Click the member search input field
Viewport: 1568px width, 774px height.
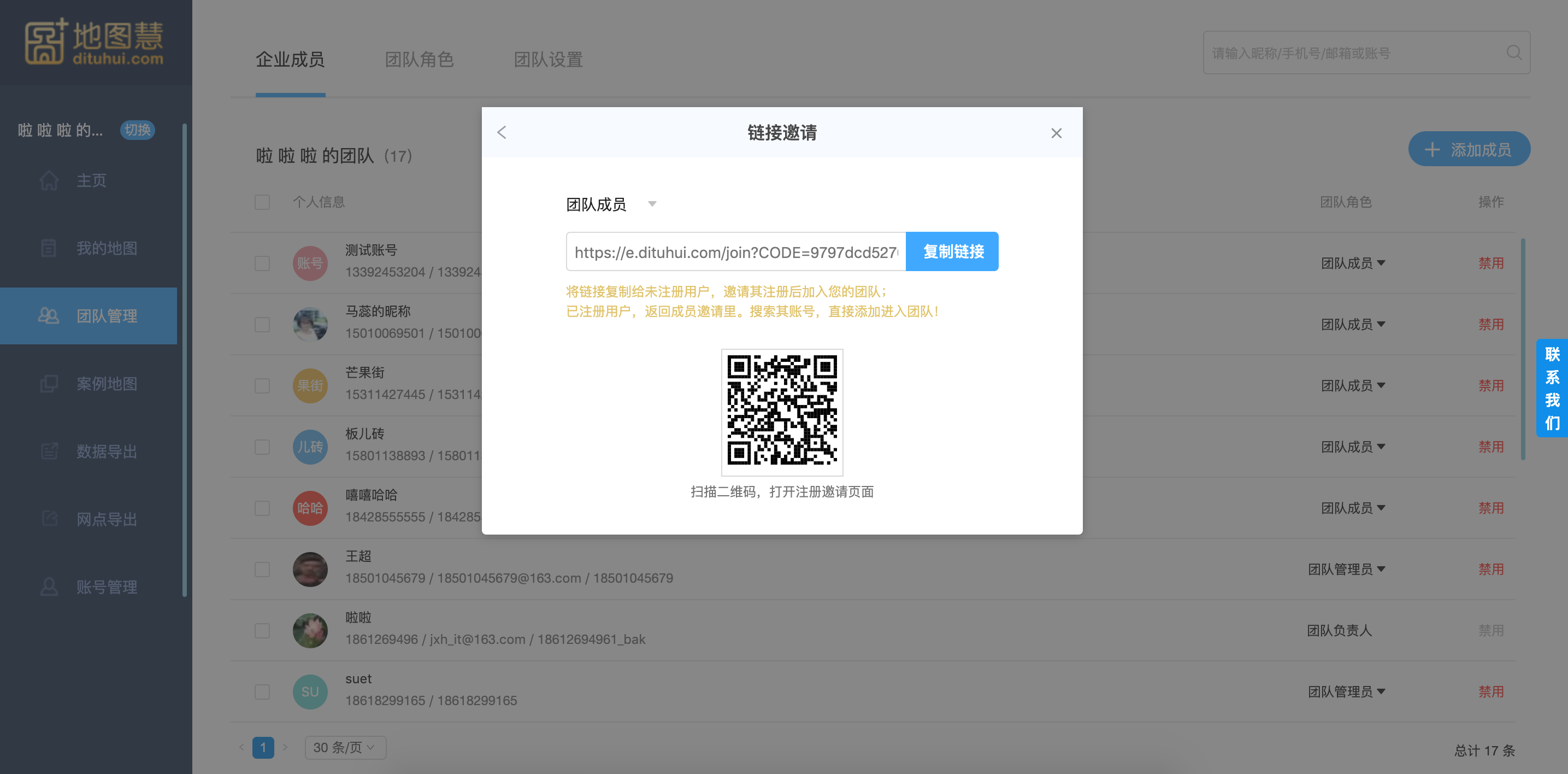pyautogui.click(x=1366, y=53)
